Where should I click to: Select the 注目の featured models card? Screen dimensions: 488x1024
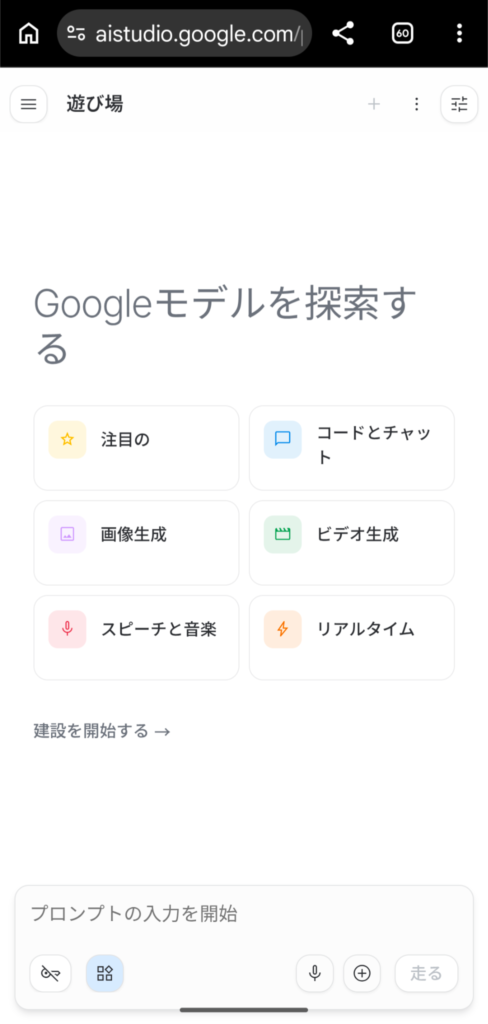click(137, 448)
